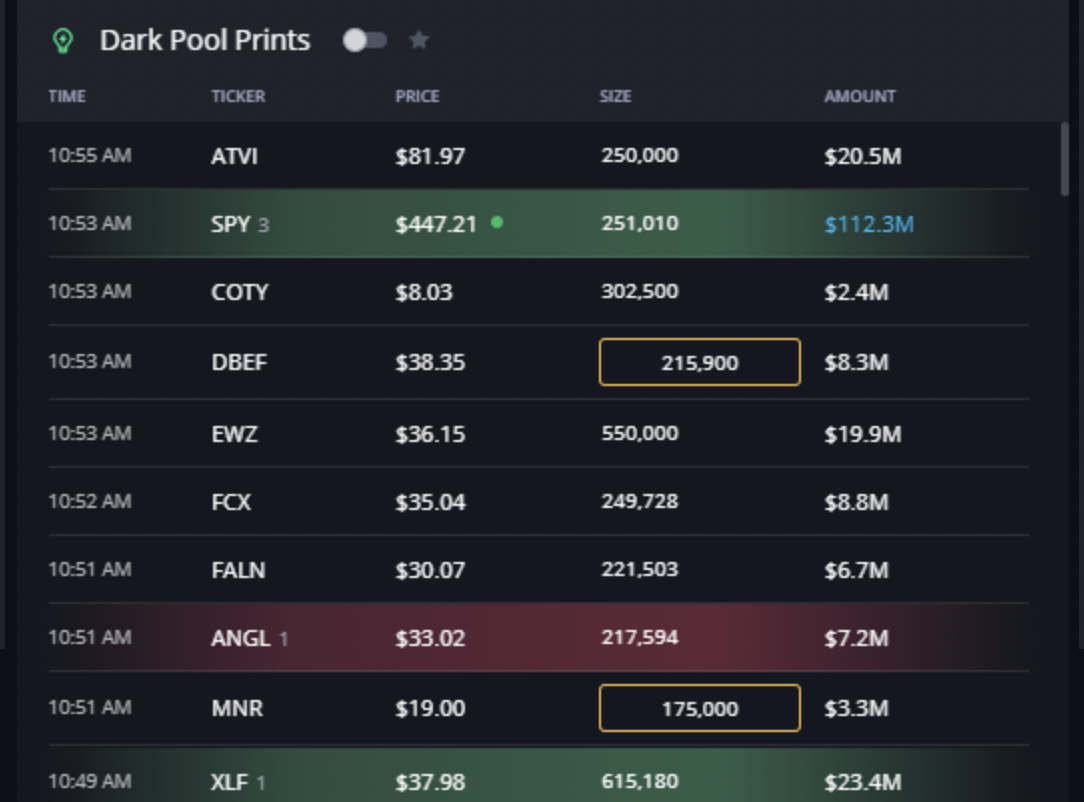Enable the Dark Pool Prints toggle switch

pos(365,40)
